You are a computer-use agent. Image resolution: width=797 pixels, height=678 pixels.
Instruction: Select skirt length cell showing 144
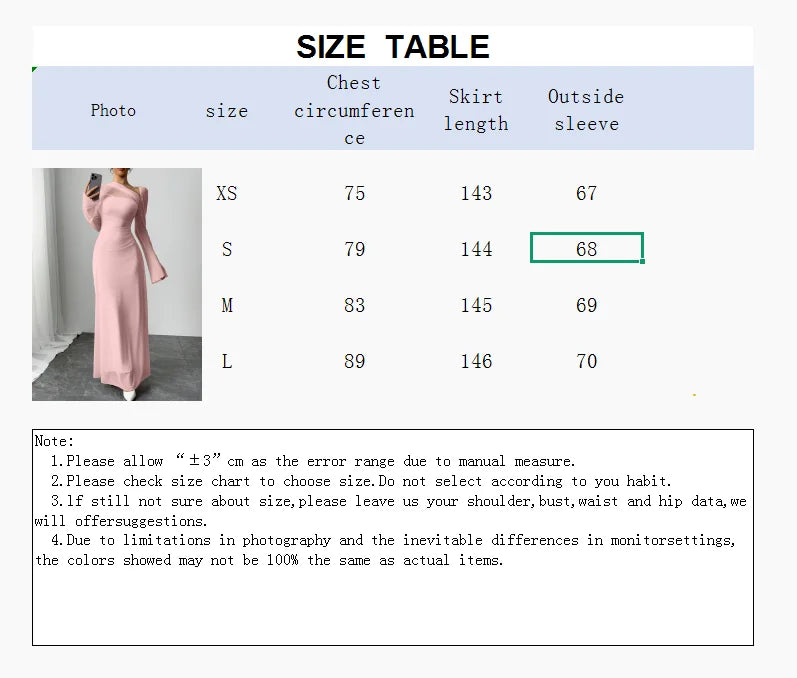point(476,249)
